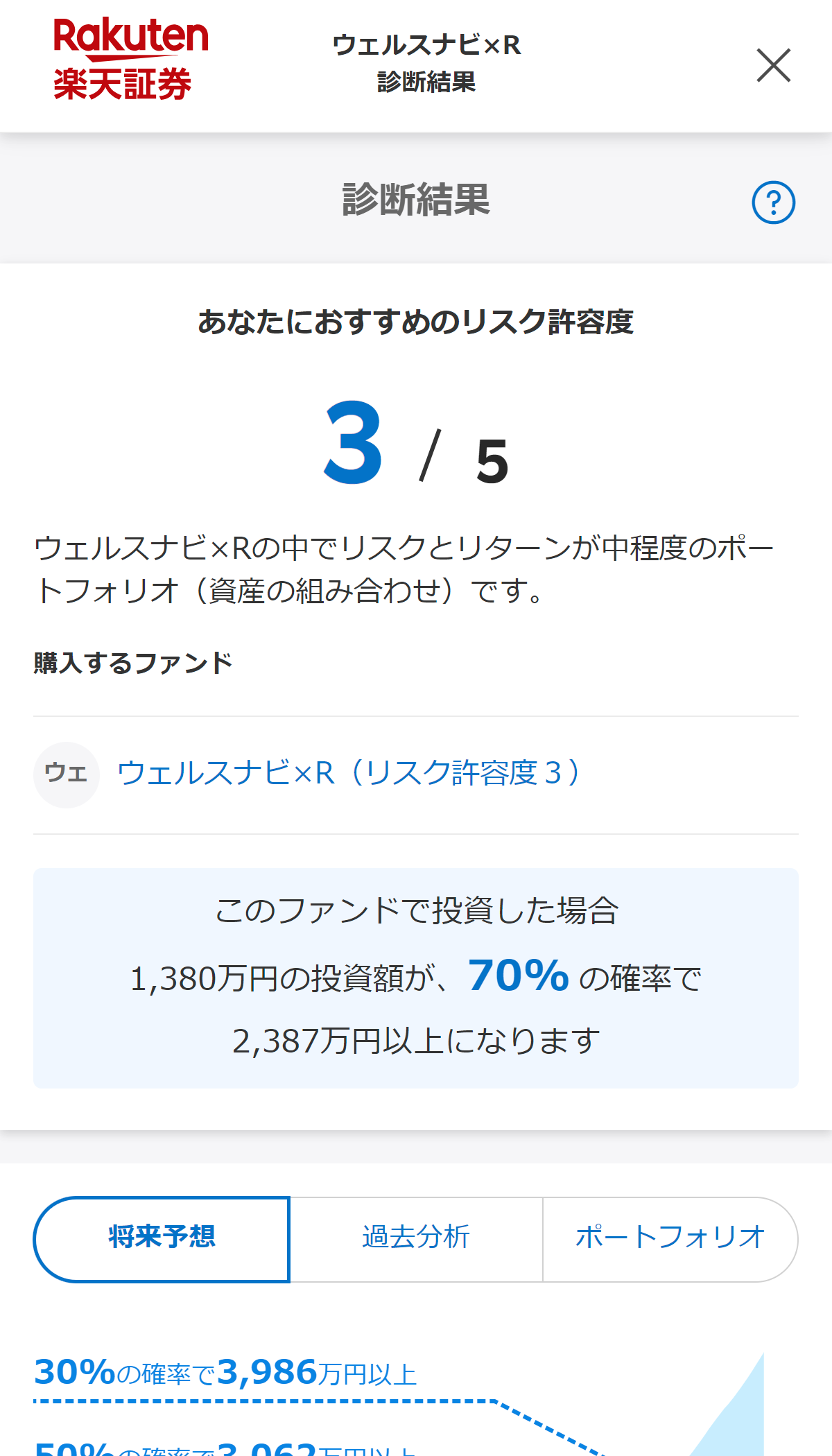The height and width of the screenshot is (1456, 832).
Task: Click the 2,387万円以上になります projection text
Action: click(416, 1041)
